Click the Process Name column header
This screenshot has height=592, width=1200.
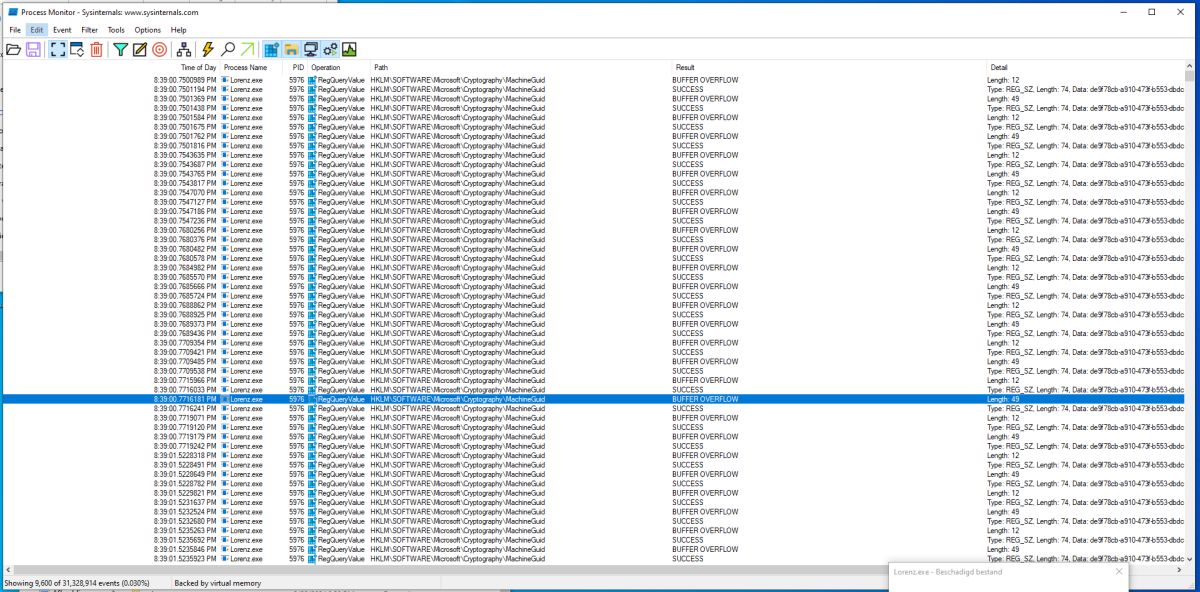(251, 67)
